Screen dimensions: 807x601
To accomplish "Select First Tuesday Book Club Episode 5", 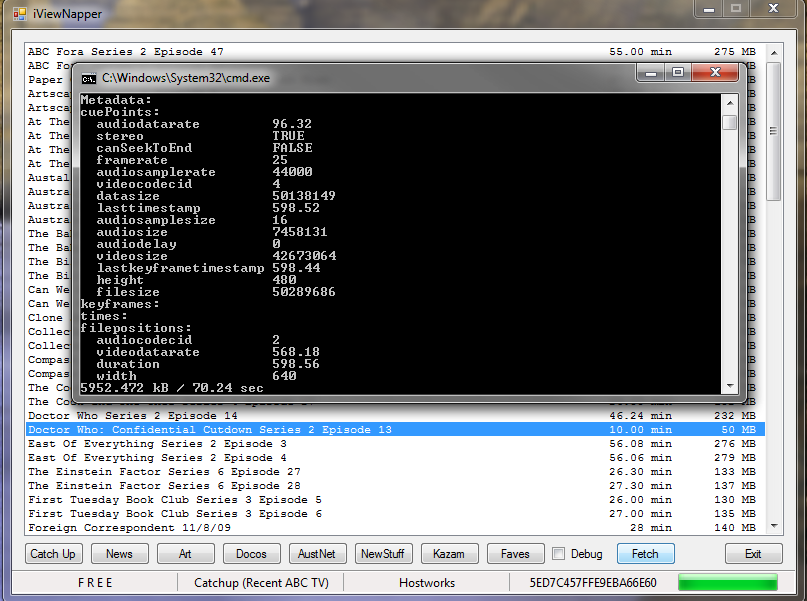I will pyautogui.click(x=395, y=500).
